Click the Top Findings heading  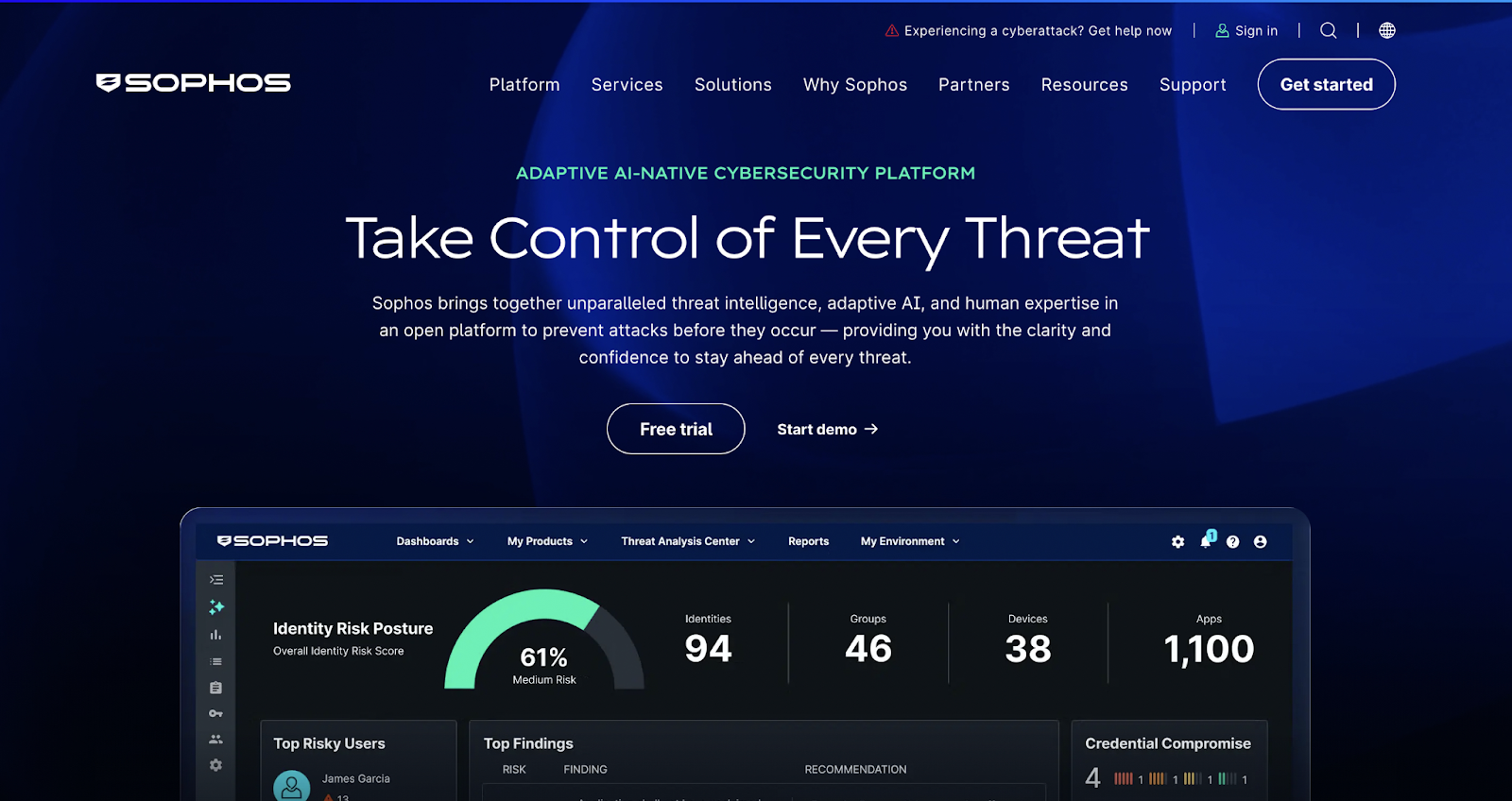(528, 743)
